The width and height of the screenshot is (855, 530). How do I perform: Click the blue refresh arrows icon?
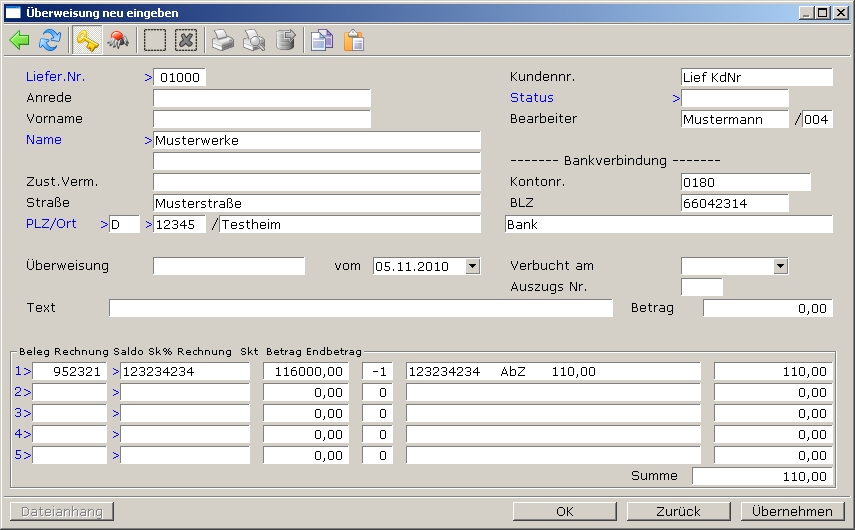49,41
